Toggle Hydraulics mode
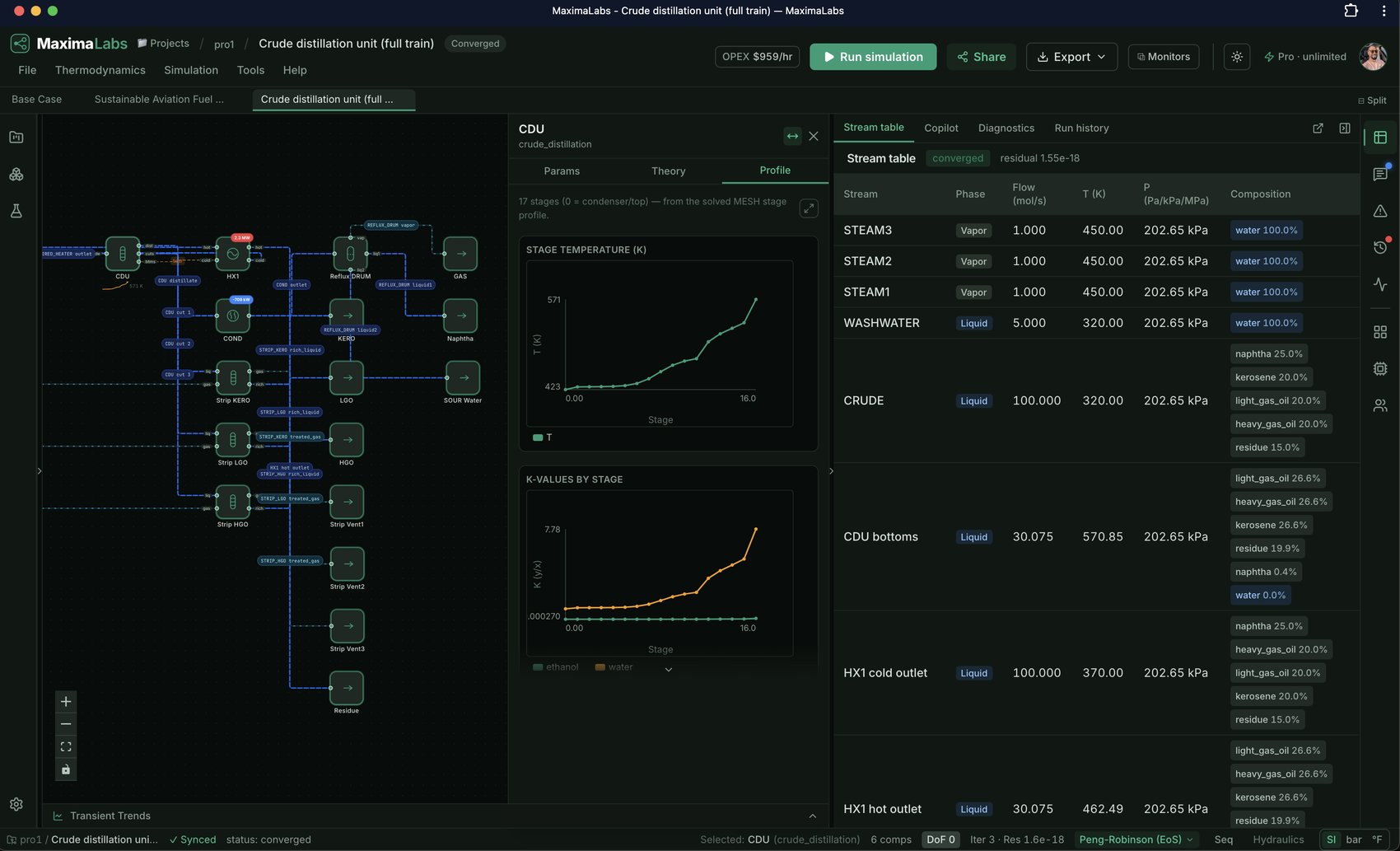 tap(1278, 839)
